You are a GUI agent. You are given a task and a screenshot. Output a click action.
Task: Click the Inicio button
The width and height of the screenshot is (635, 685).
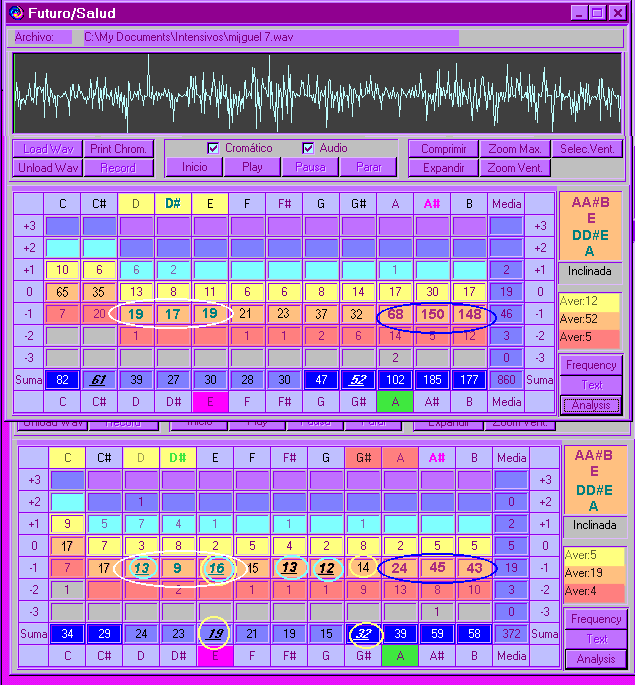tap(194, 167)
